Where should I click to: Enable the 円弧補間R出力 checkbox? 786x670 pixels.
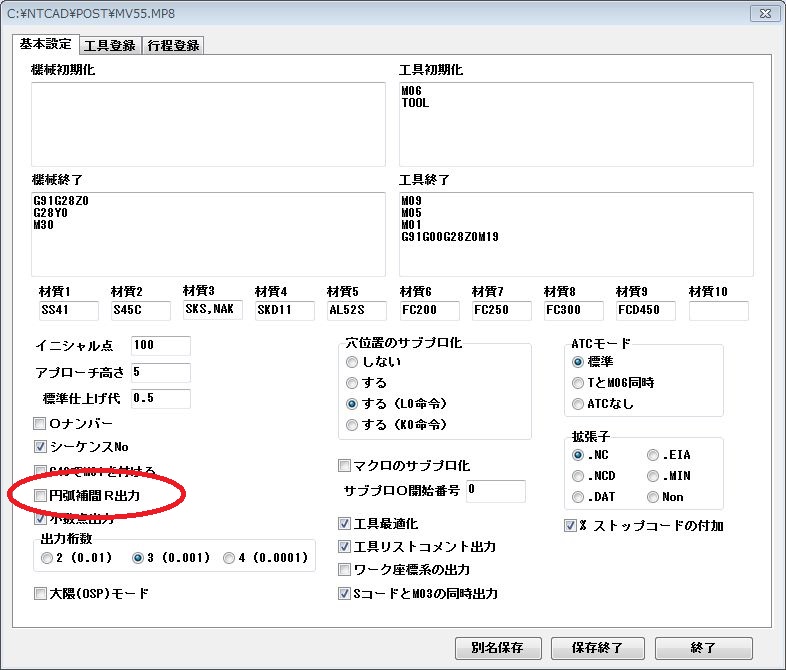point(40,496)
